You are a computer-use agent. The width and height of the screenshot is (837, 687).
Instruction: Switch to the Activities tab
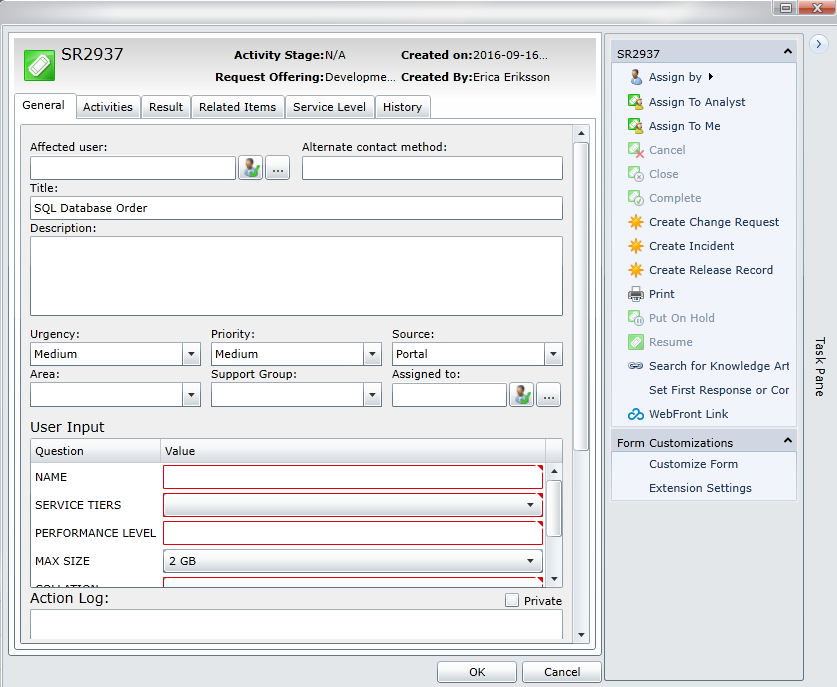coord(108,107)
